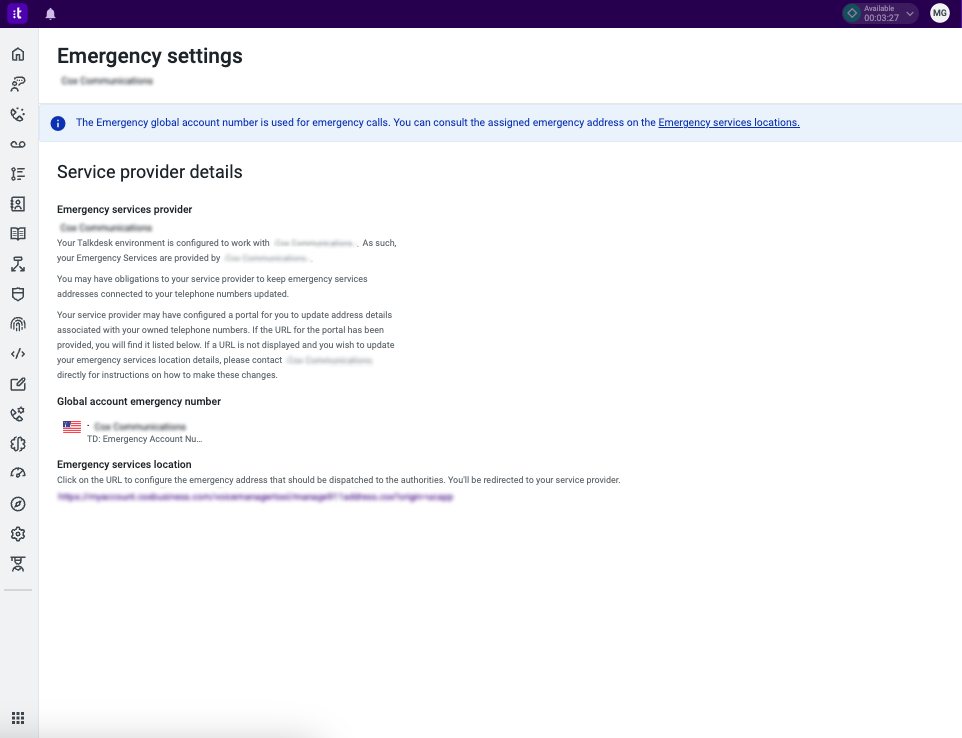
Task: Click the dashboard gauge icon
Action: click(18, 473)
